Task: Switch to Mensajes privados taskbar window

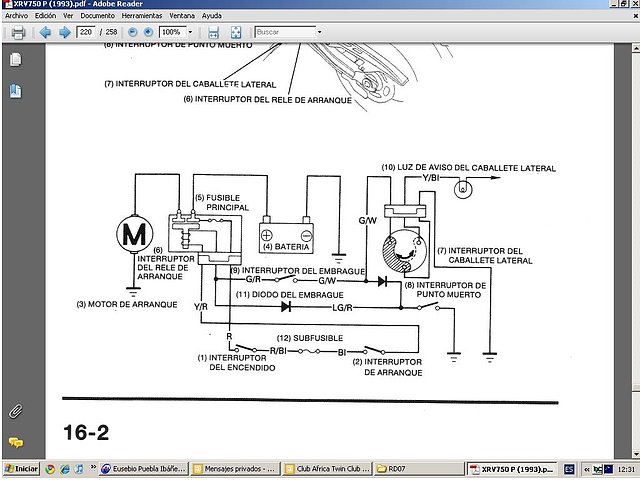Action: click(236, 469)
